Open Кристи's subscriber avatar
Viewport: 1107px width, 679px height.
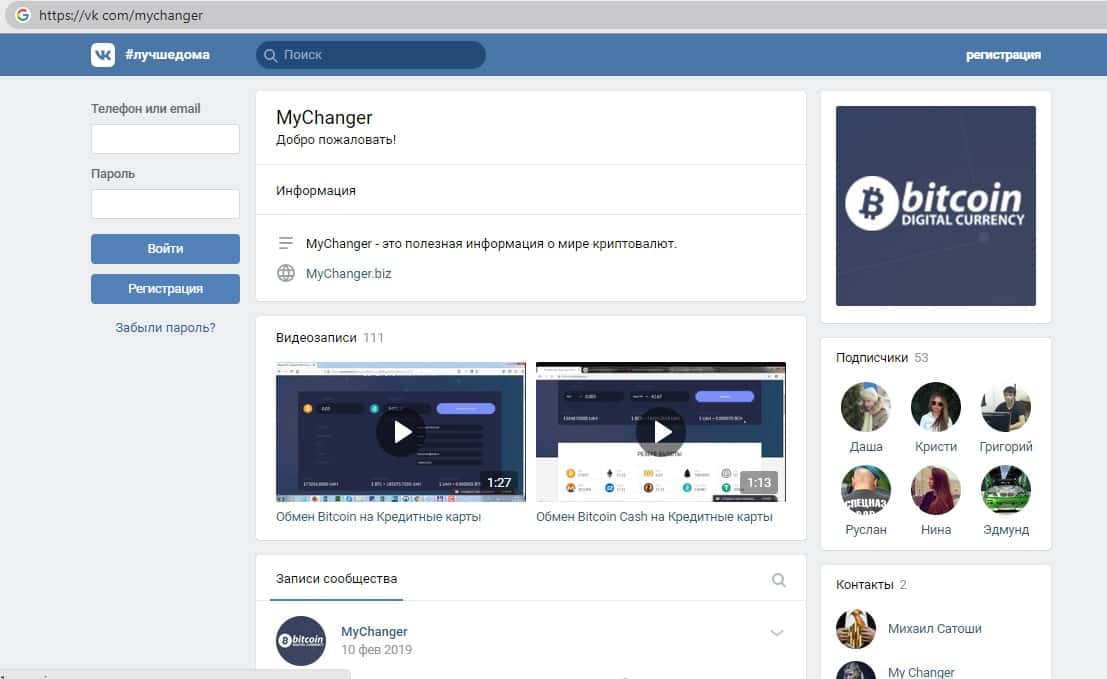[935, 407]
